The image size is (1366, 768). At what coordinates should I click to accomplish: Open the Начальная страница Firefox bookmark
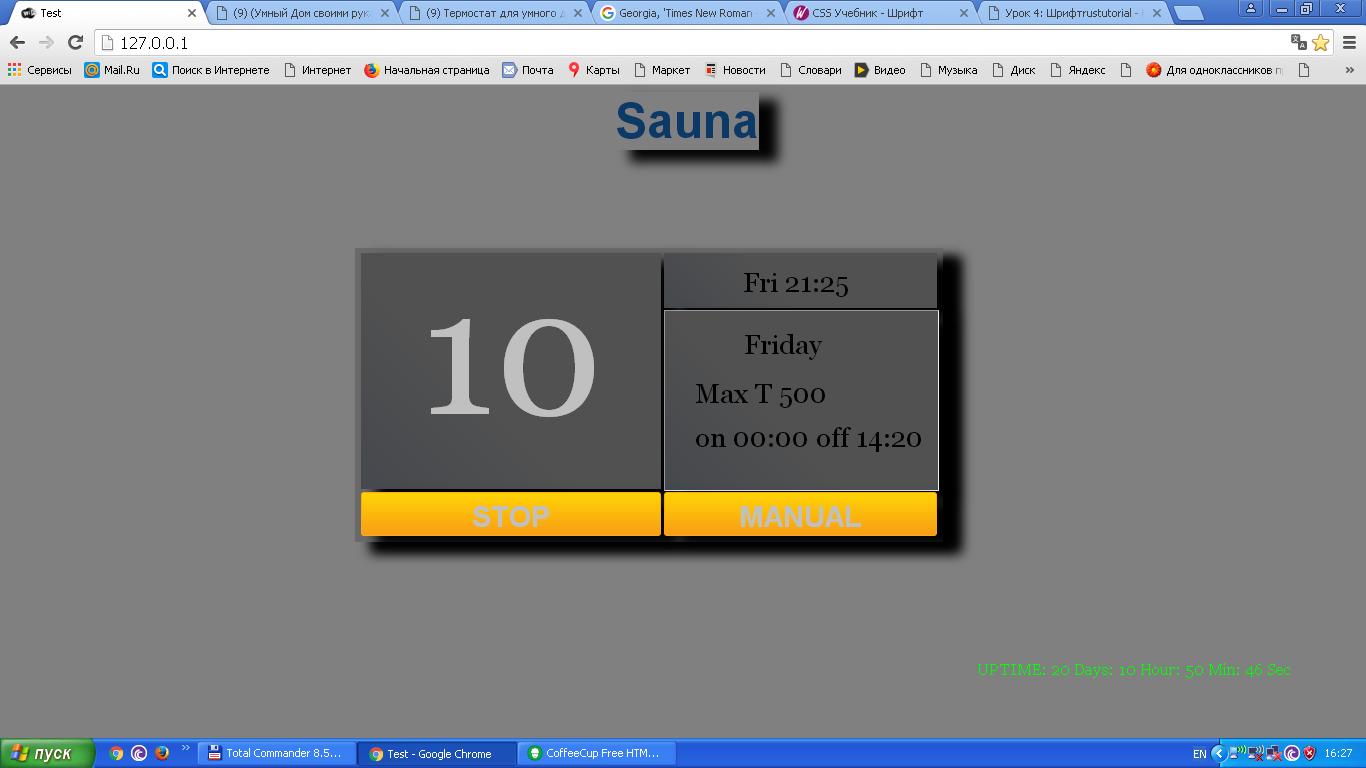tap(427, 70)
